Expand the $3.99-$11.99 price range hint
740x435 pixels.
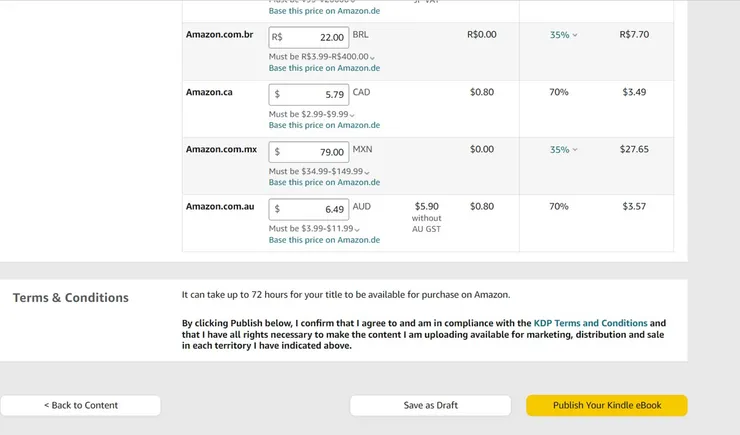(357, 229)
